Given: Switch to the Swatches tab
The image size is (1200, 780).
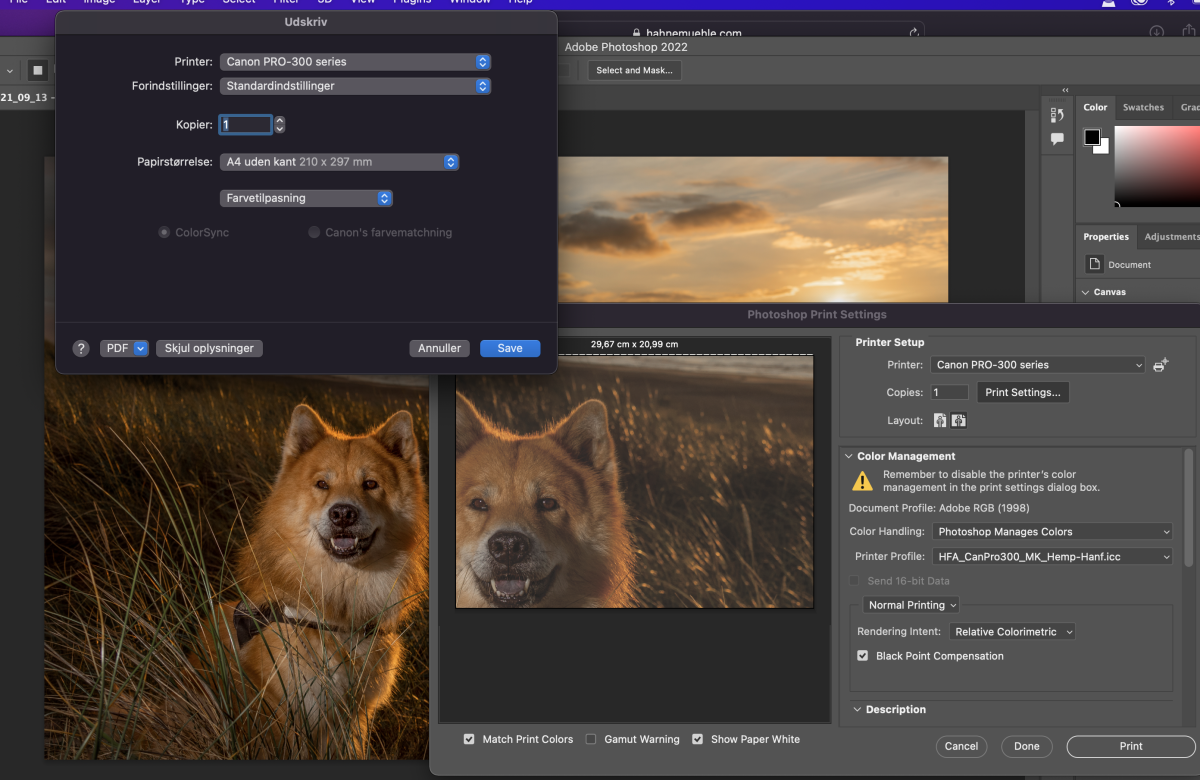Looking at the screenshot, I should (x=1143, y=107).
